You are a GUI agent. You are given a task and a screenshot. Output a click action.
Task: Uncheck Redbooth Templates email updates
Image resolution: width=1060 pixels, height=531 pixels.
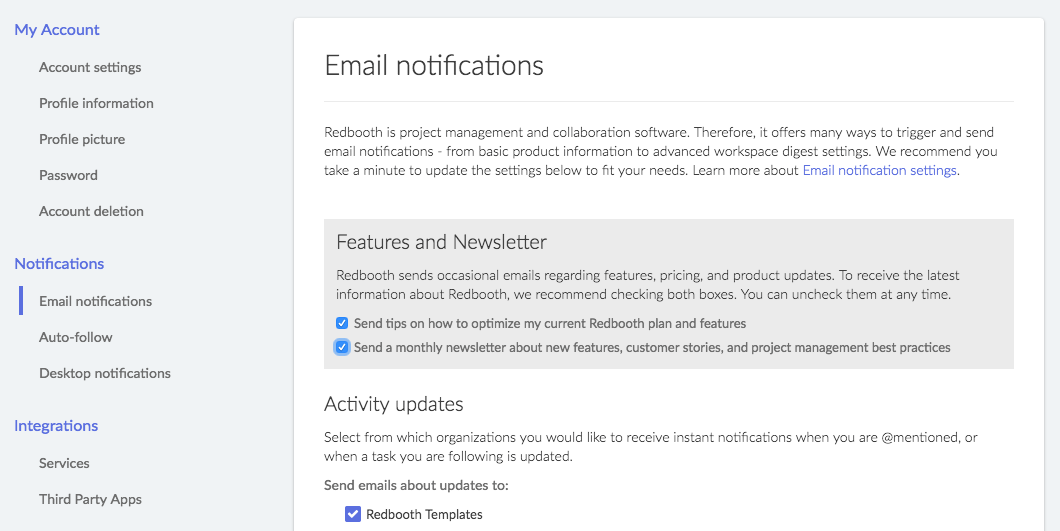click(353, 514)
